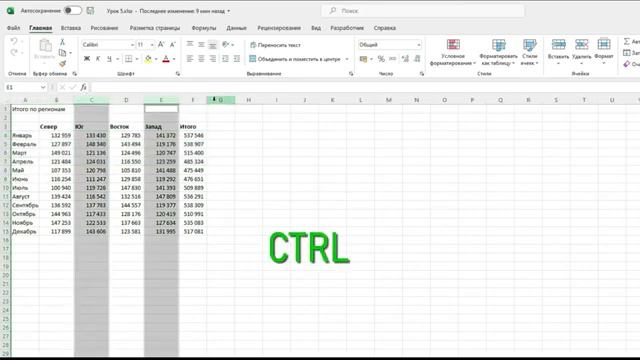Click the Percent style icon

point(381,59)
